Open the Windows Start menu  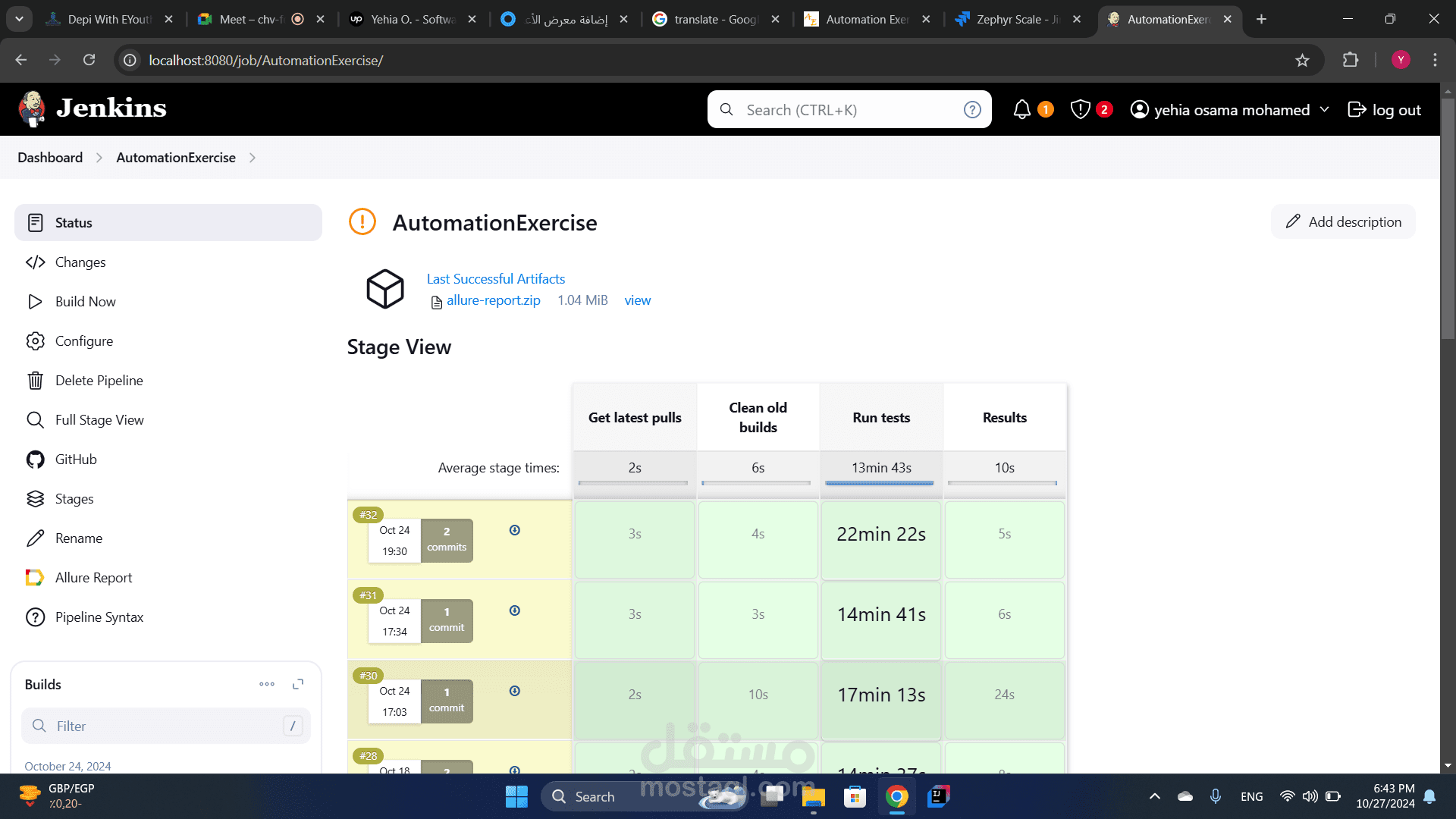click(516, 796)
